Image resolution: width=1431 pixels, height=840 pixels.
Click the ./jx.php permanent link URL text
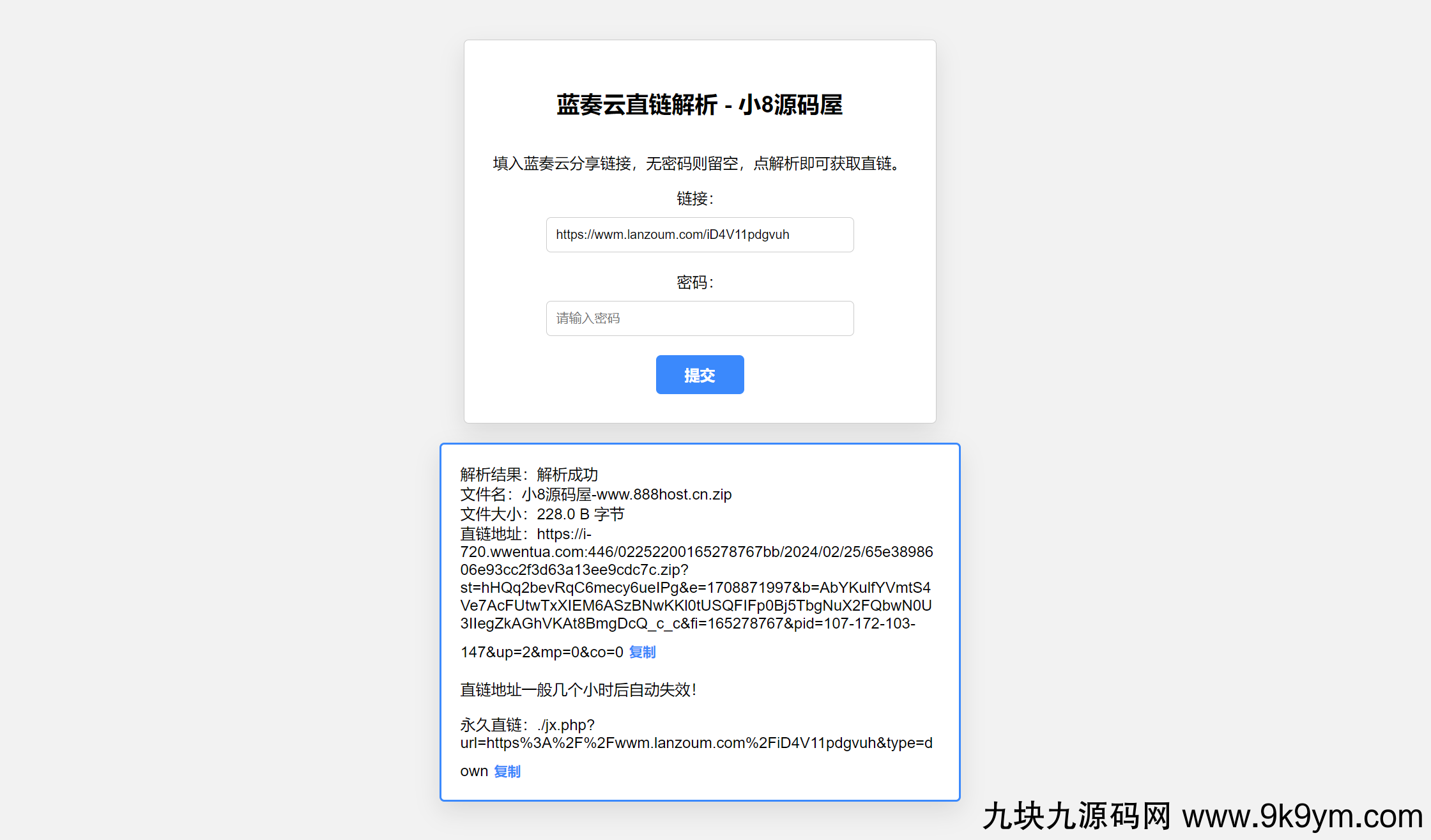[x=696, y=742]
